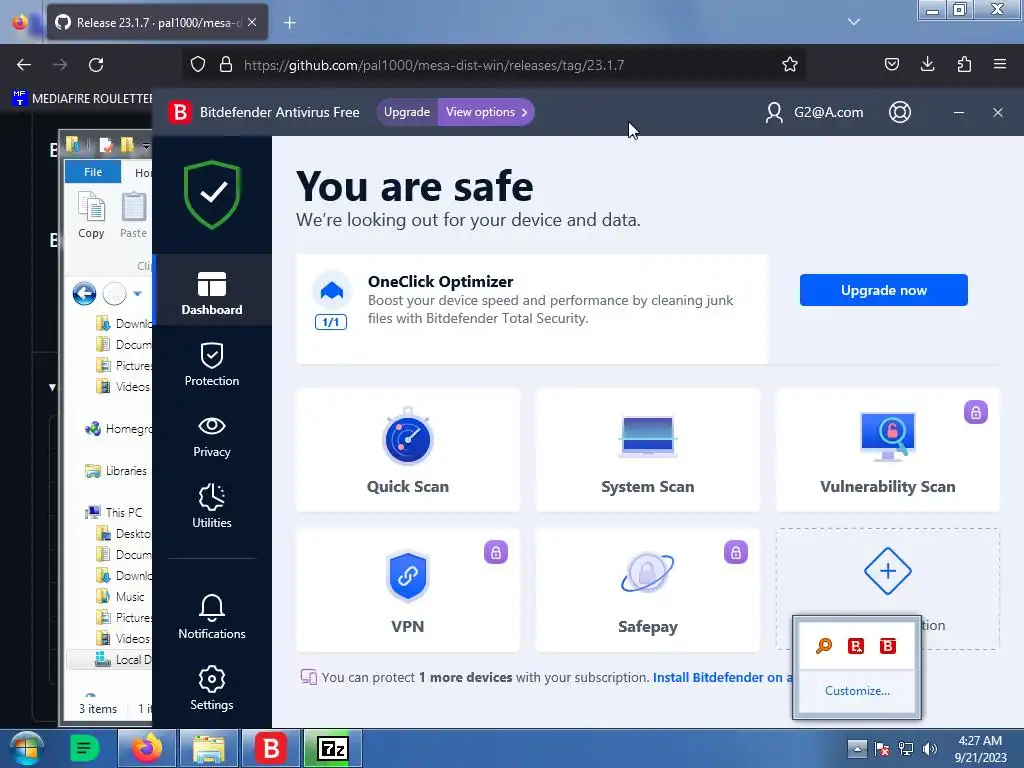Click the middle Bitdefender icon in tray popup
The height and width of the screenshot is (768, 1024).
(856, 646)
